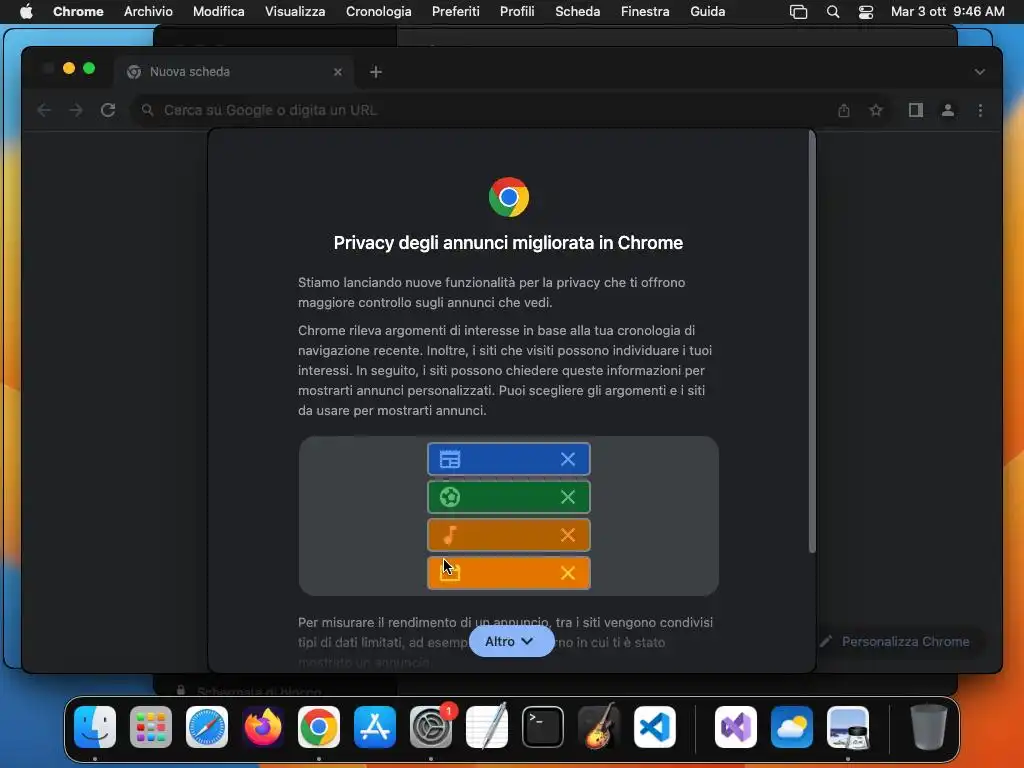Click Chrome icon in the Dock

[x=319, y=727]
